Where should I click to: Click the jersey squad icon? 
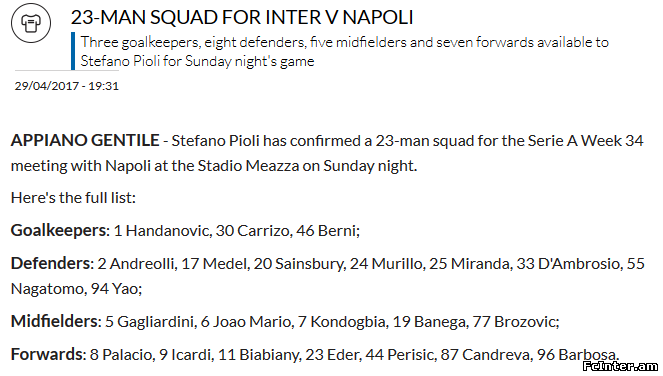pyautogui.click(x=31, y=23)
